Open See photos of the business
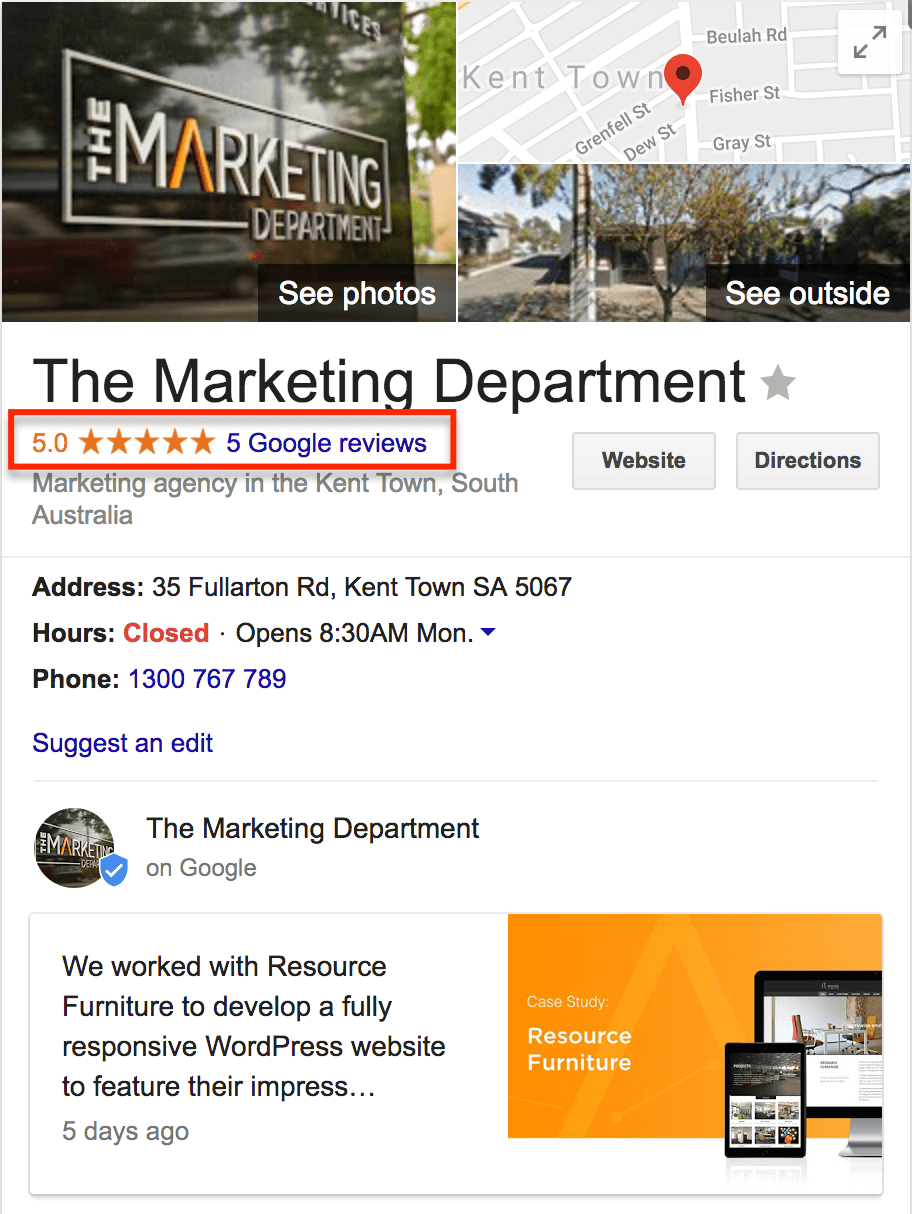This screenshot has height=1214, width=912. tap(357, 293)
